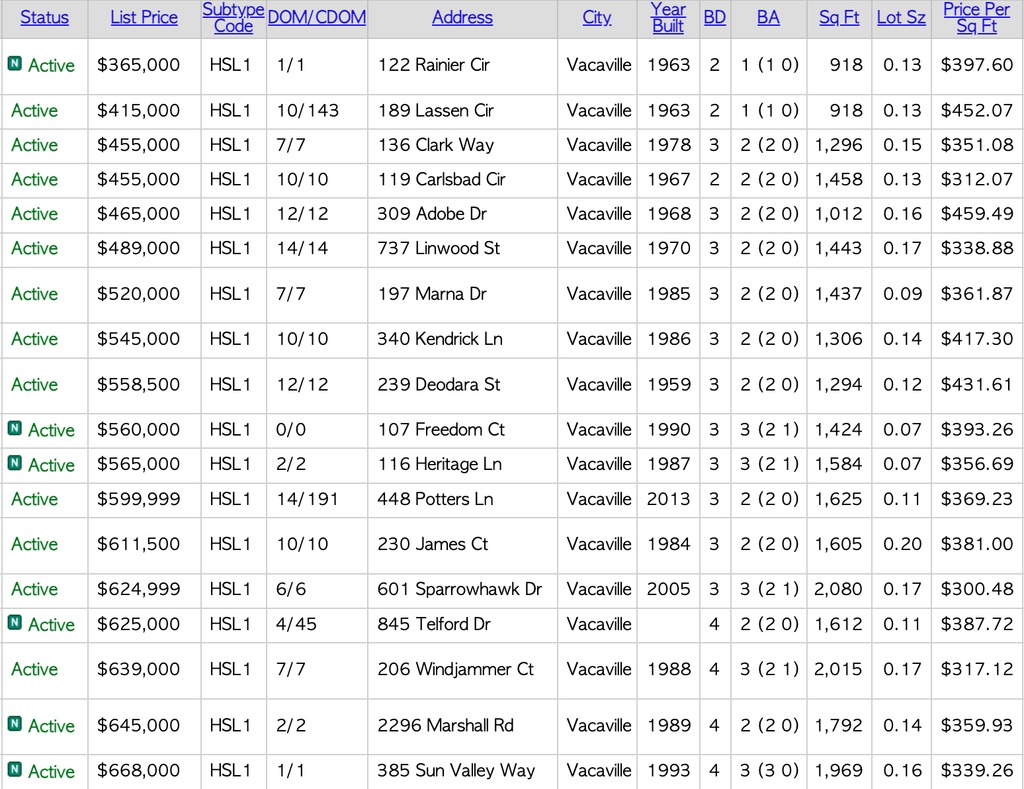Click the new badge on 385 Sun Valley Way listing
The image size is (1024, 789).
[x=14, y=771]
